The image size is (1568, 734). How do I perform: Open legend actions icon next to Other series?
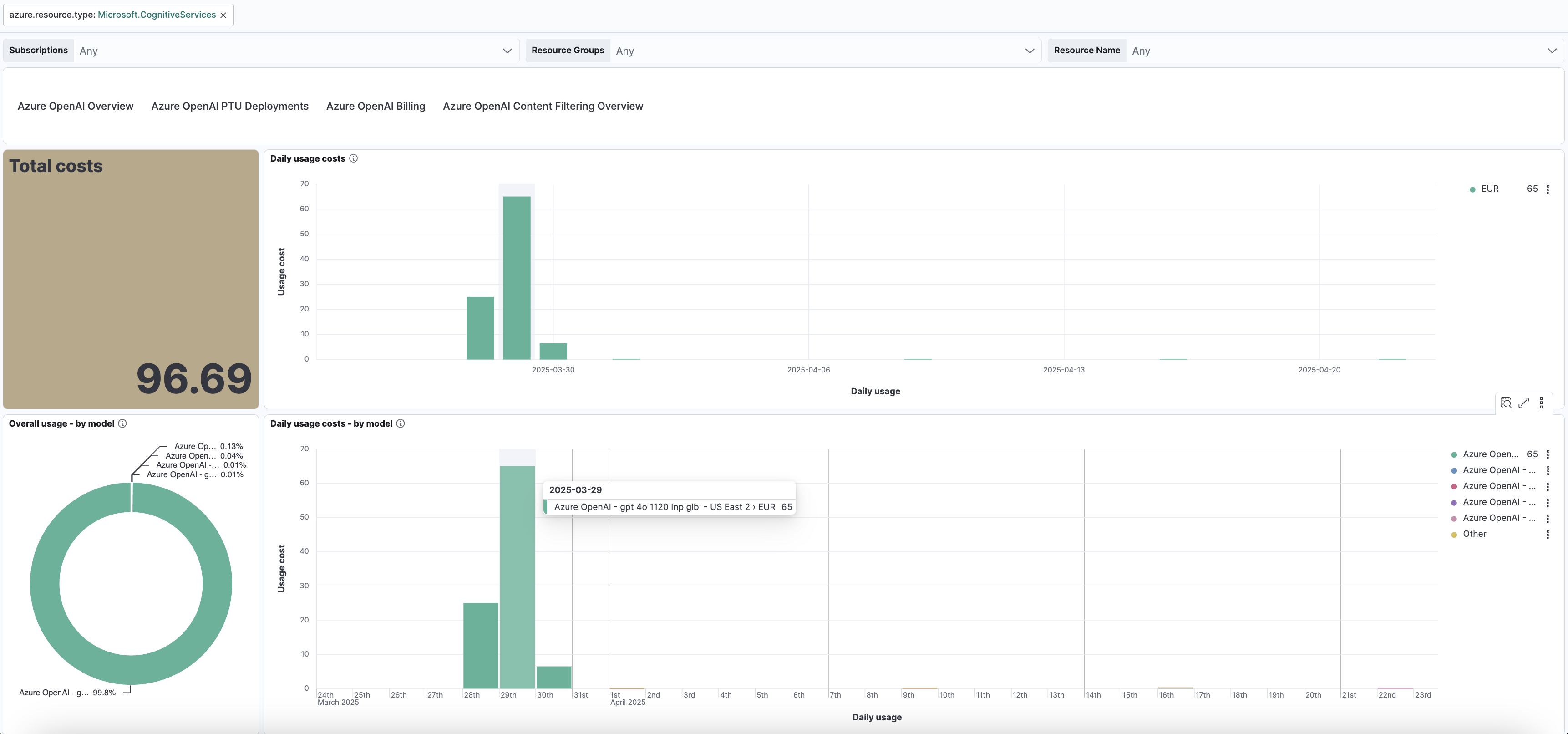tap(1549, 534)
